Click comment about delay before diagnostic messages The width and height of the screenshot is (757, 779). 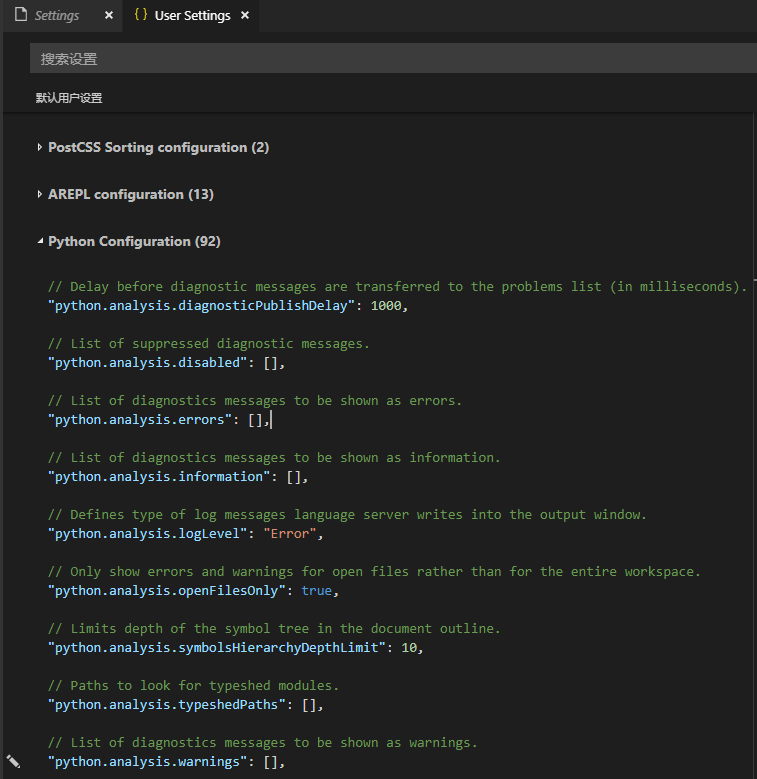[397, 287]
